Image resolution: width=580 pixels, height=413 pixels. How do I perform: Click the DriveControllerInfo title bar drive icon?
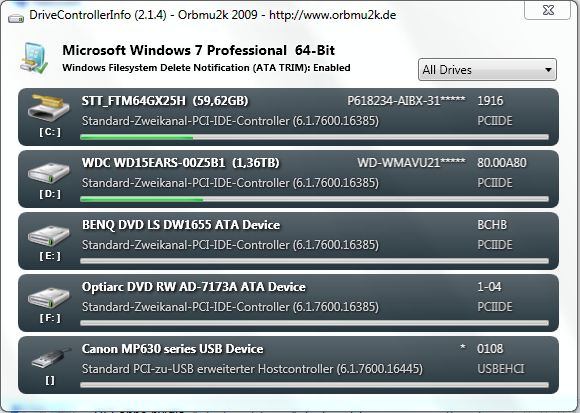pos(16,18)
